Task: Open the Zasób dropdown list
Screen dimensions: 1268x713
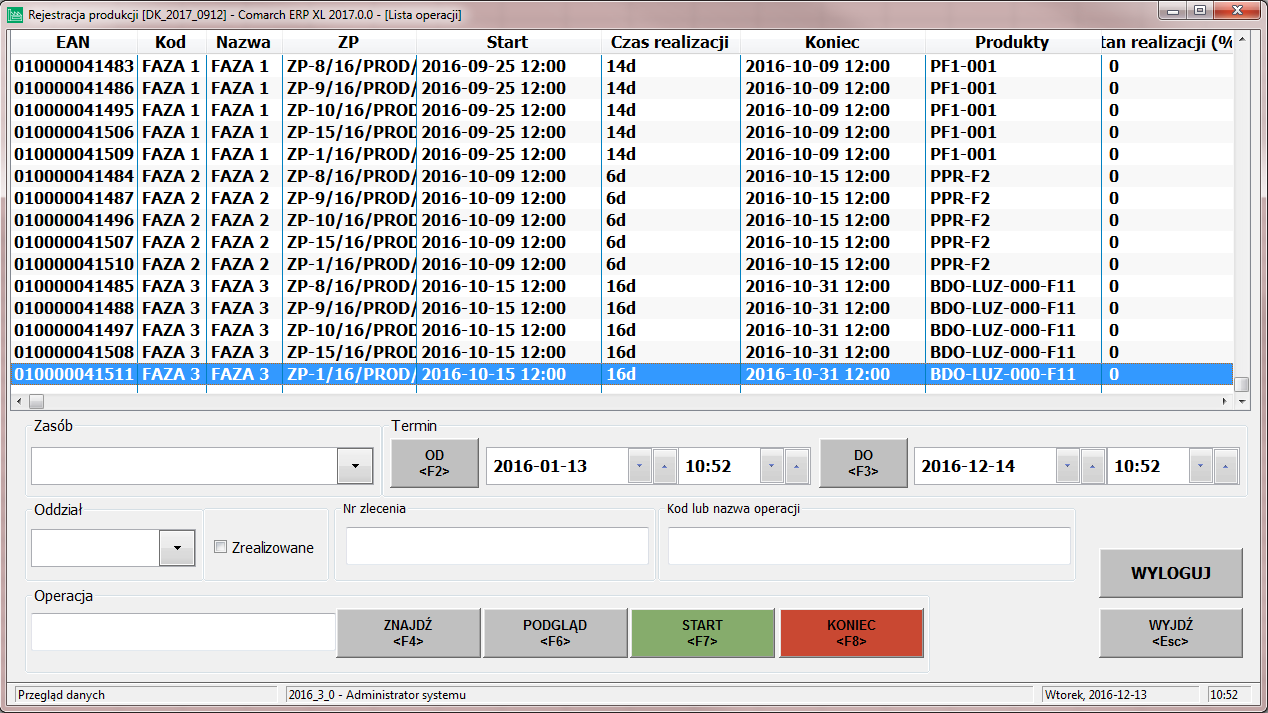Action: coord(355,466)
